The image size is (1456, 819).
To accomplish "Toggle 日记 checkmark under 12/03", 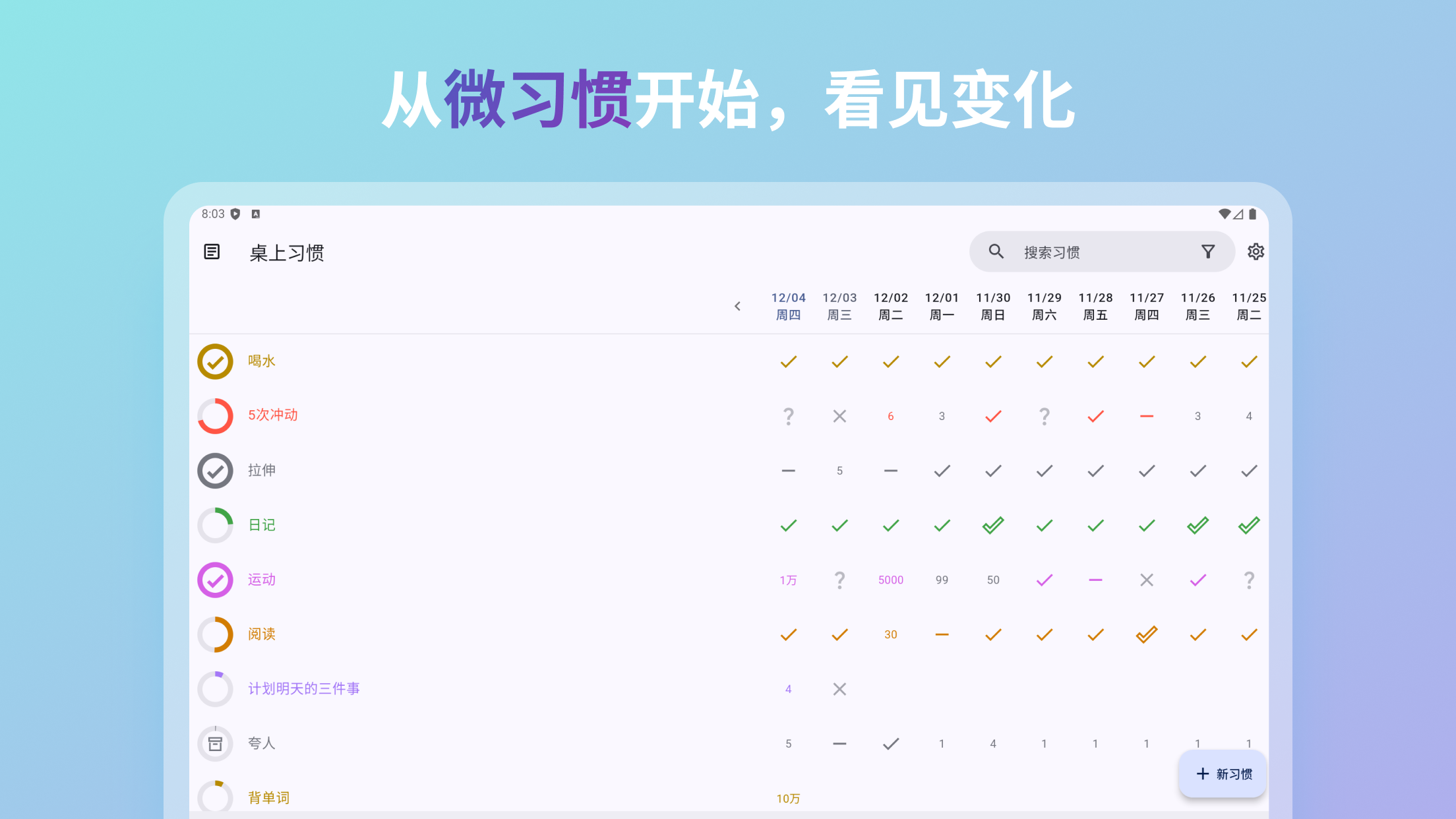I will pyautogui.click(x=839, y=526).
